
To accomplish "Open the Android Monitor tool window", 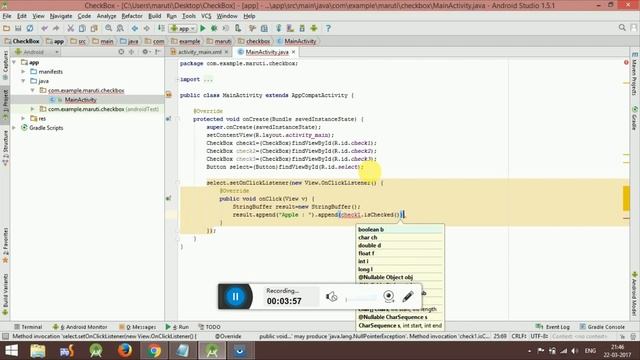I will point(80,327).
